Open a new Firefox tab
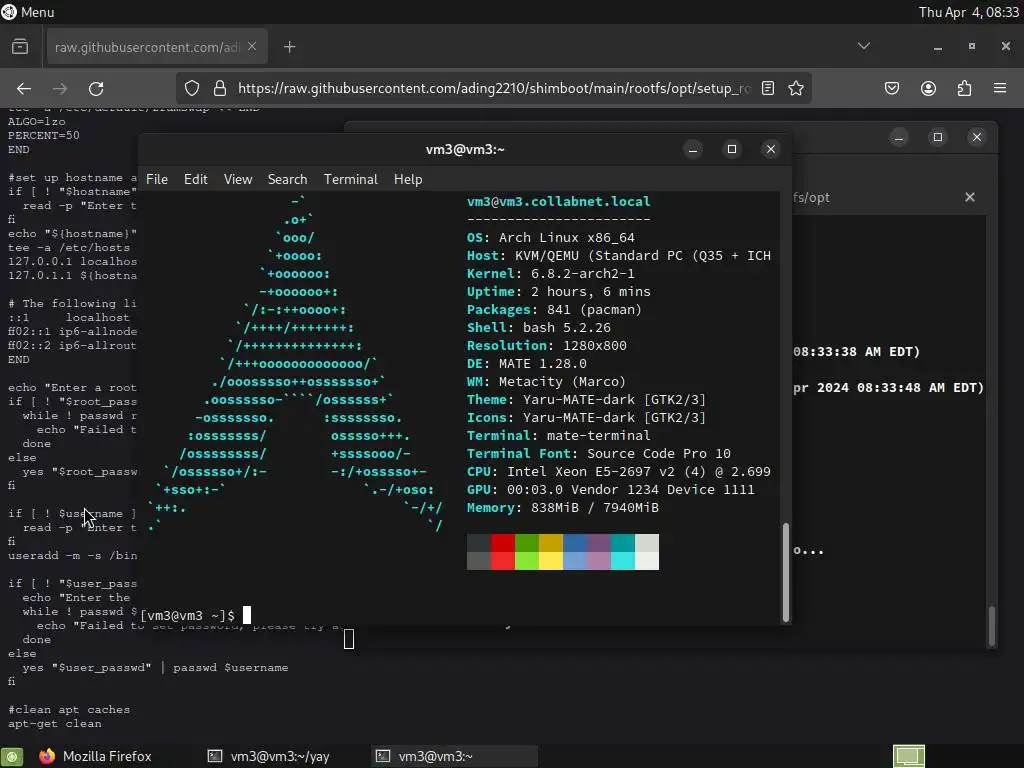This screenshot has width=1024, height=768. pyautogui.click(x=289, y=47)
